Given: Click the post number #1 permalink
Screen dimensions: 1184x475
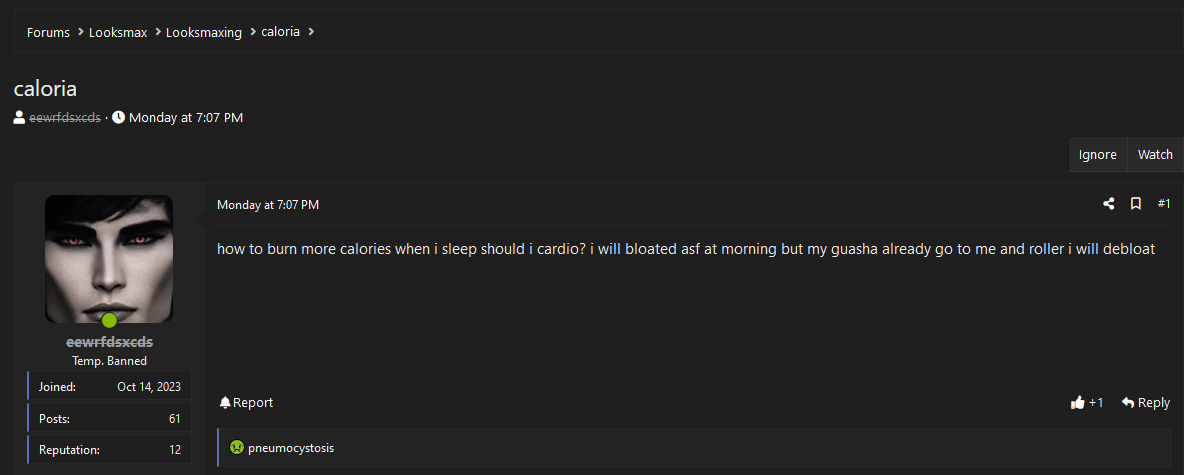Looking at the screenshot, I should [1164, 204].
